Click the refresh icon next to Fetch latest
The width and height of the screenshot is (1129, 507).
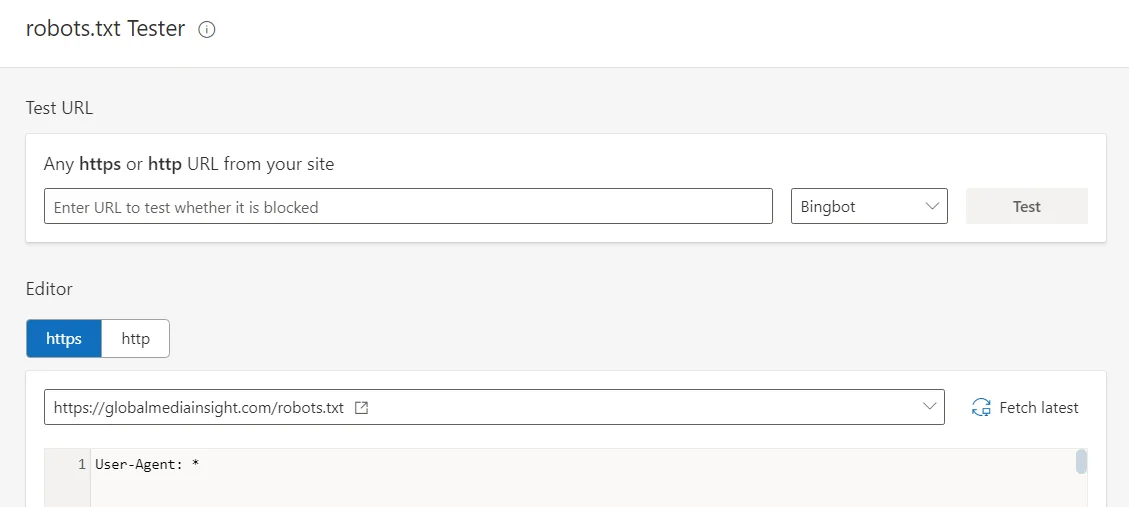pyautogui.click(x=981, y=408)
